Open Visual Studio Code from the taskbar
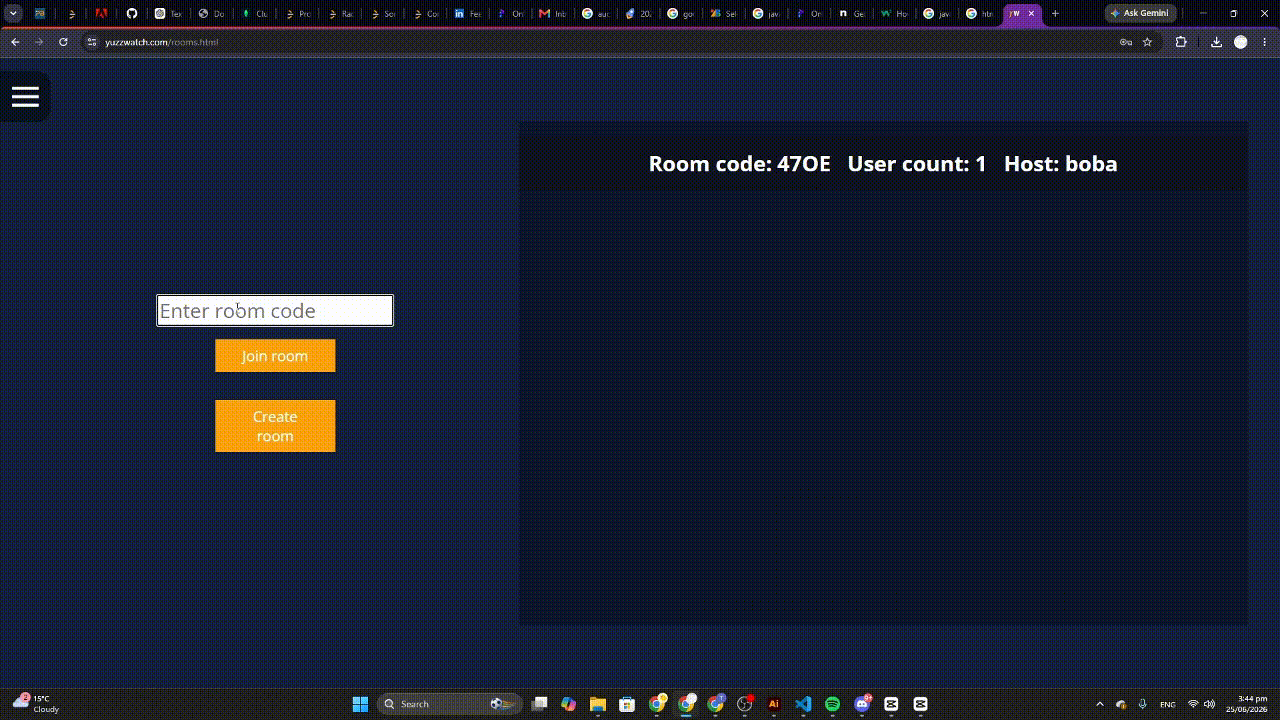Screen dimensions: 1280x720 [803, 704]
